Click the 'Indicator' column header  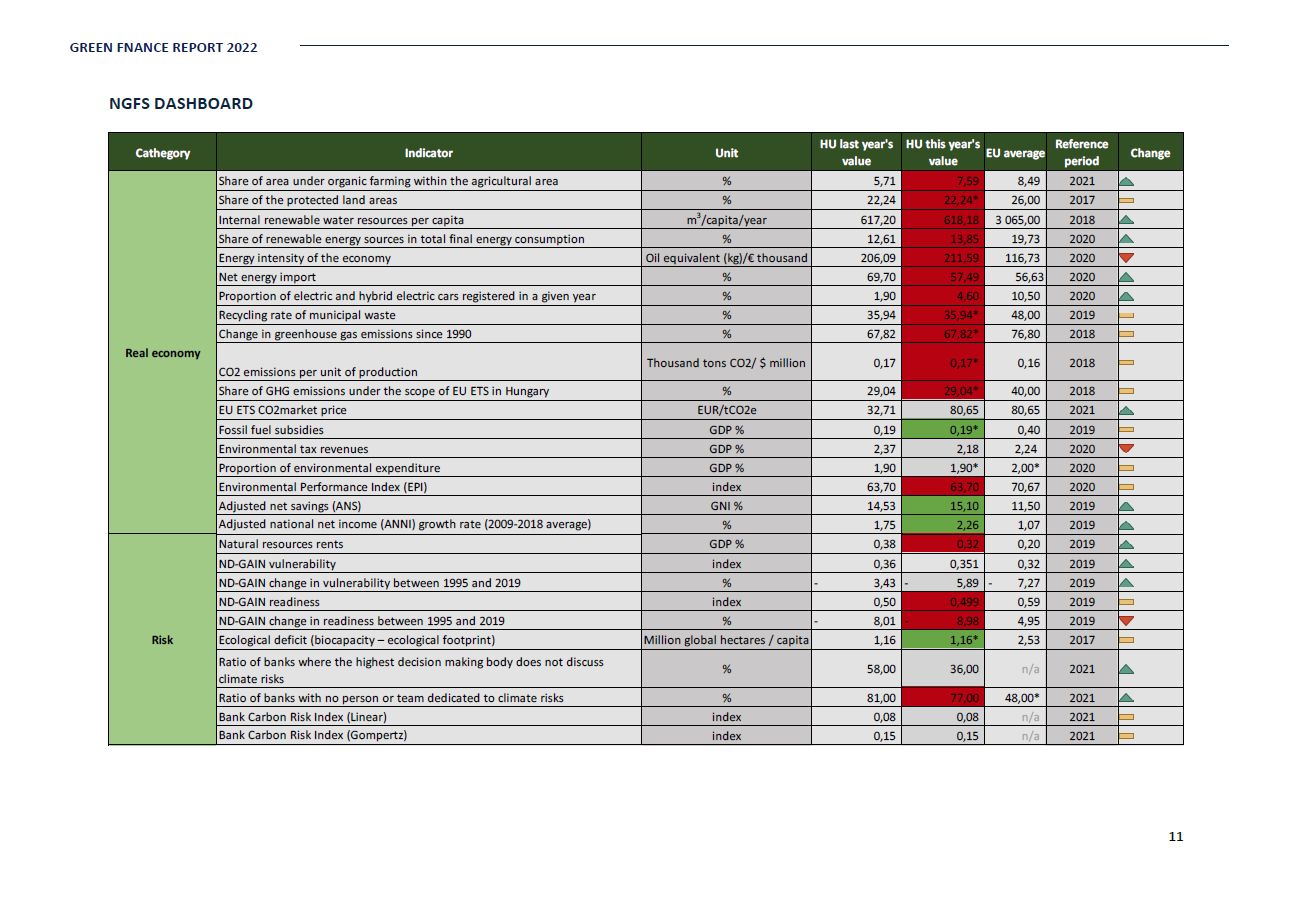(x=428, y=153)
